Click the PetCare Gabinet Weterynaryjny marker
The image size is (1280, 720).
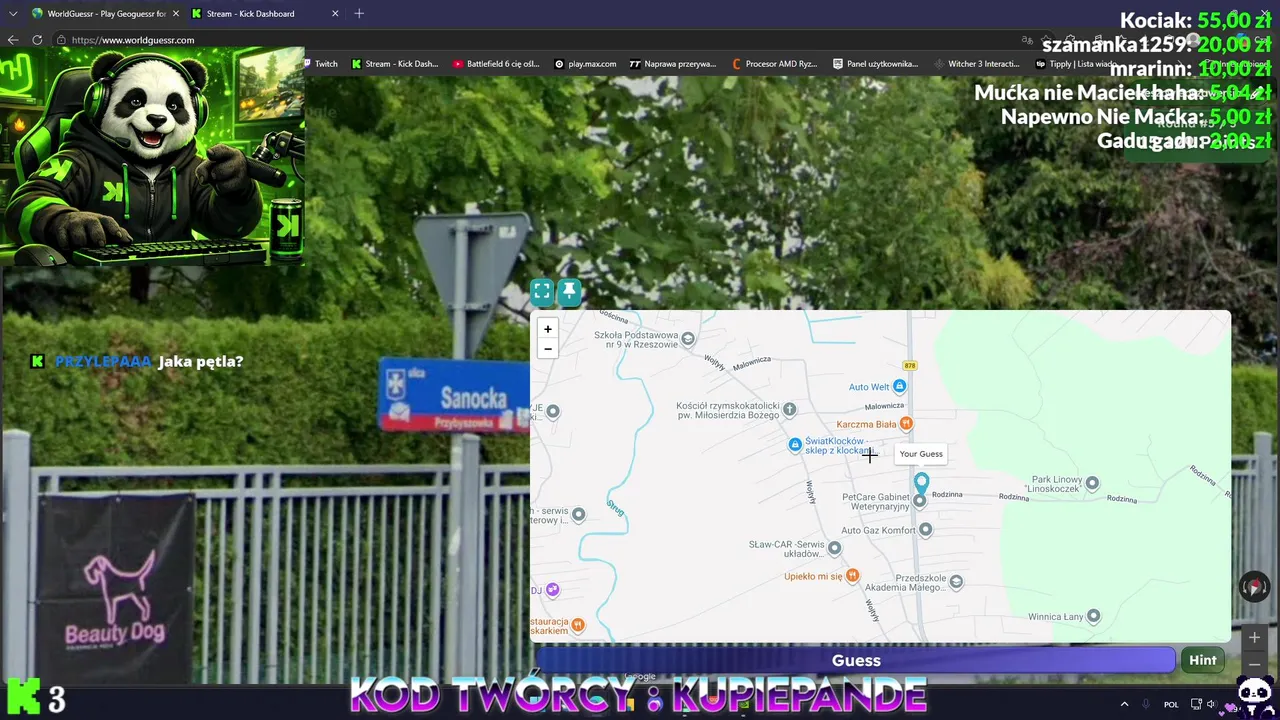click(919, 501)
